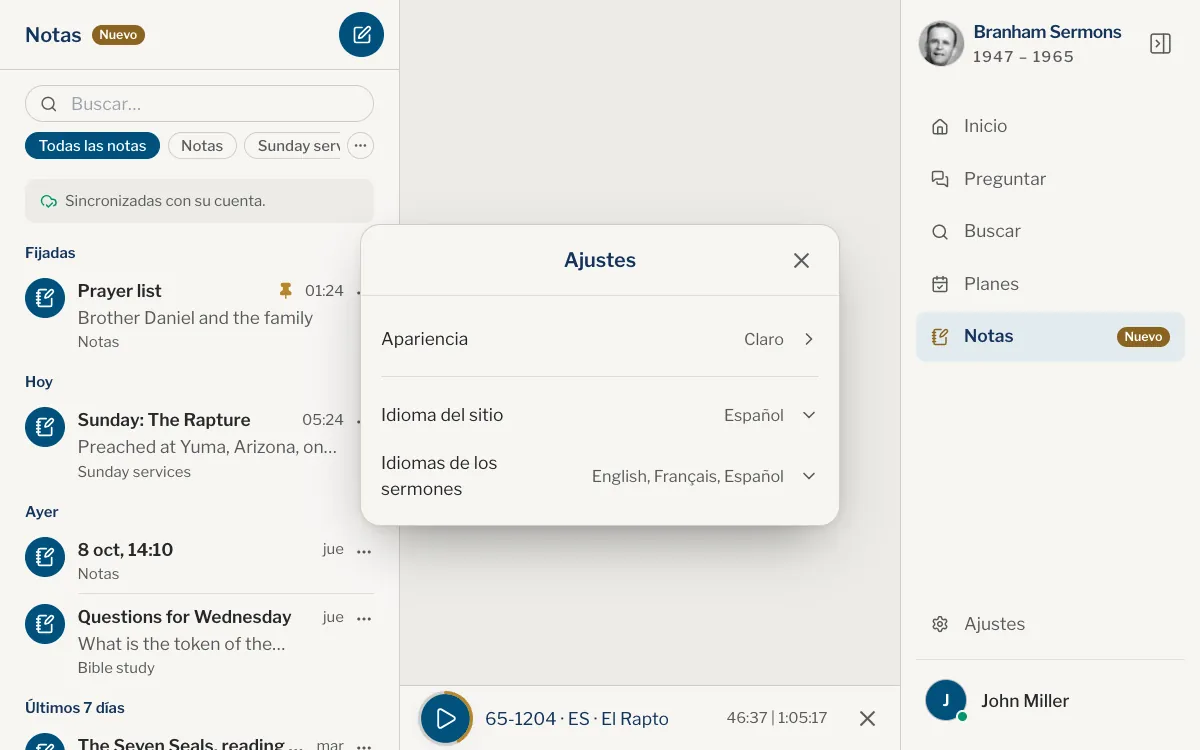Click the Sunday: The Rapture note icon
The height and width of the screenshot is (750, 1200).
pos(45,427)
